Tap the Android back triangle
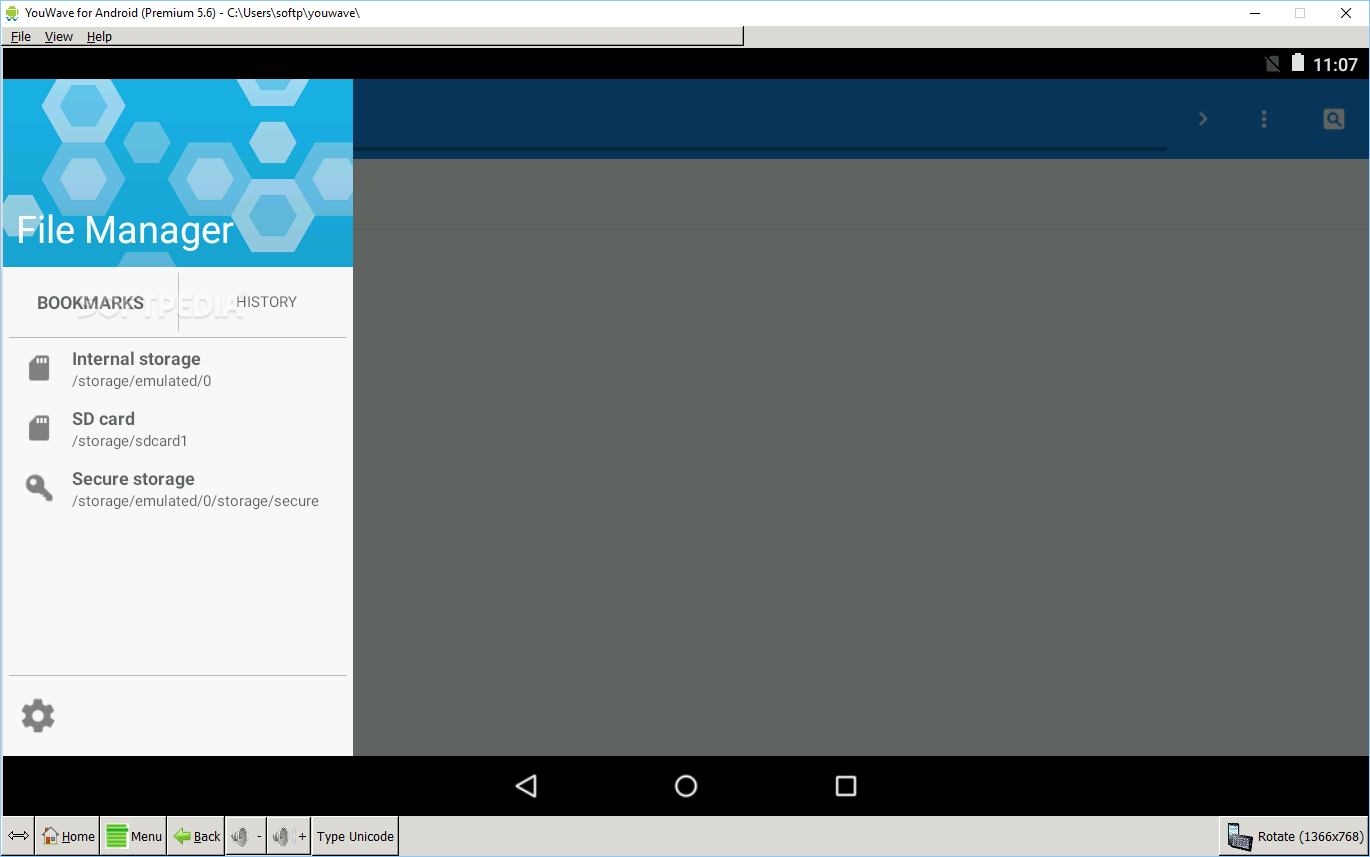 tap(526, 786)
